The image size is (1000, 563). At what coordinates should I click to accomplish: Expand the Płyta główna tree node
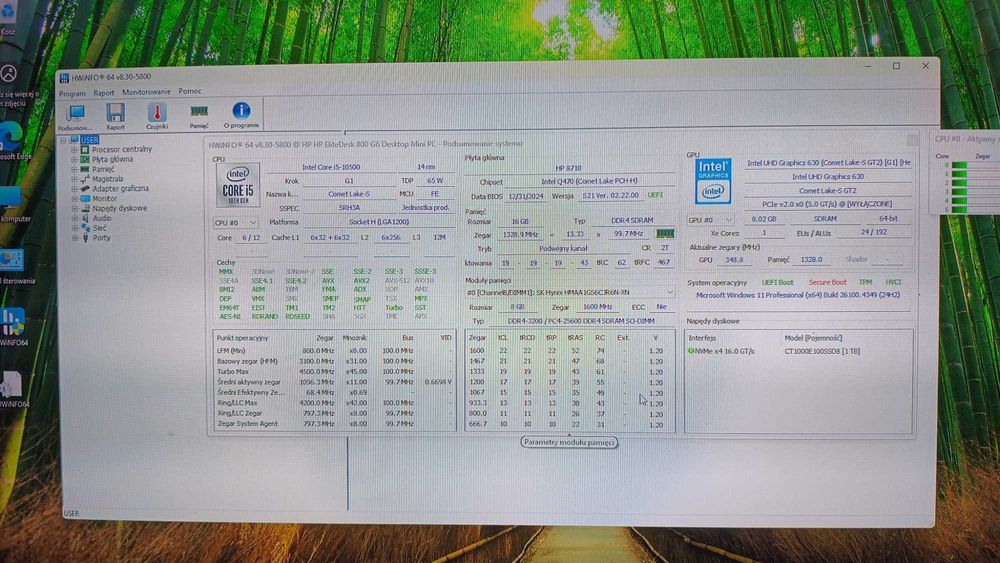click(74, 159)
